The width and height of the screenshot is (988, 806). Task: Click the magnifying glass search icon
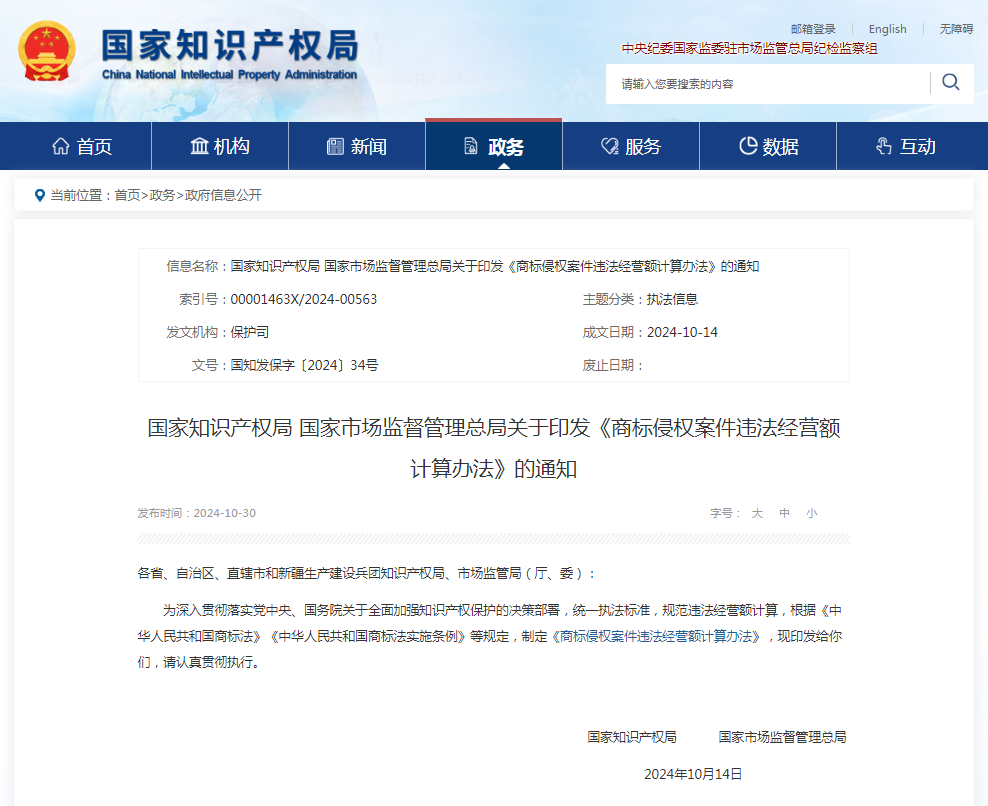click(x=951, y=83)
